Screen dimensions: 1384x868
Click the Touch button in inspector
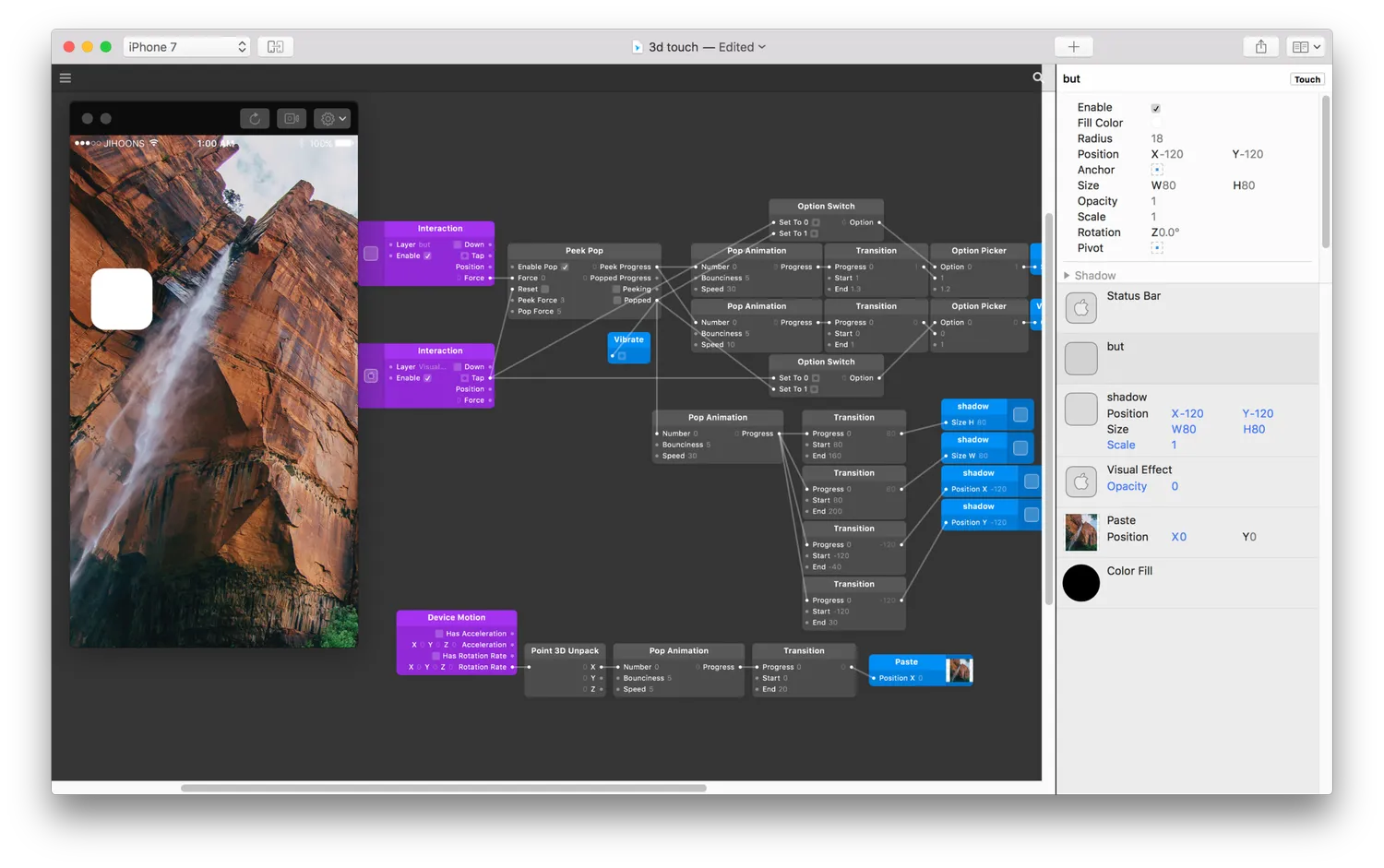coord(1306,79)
